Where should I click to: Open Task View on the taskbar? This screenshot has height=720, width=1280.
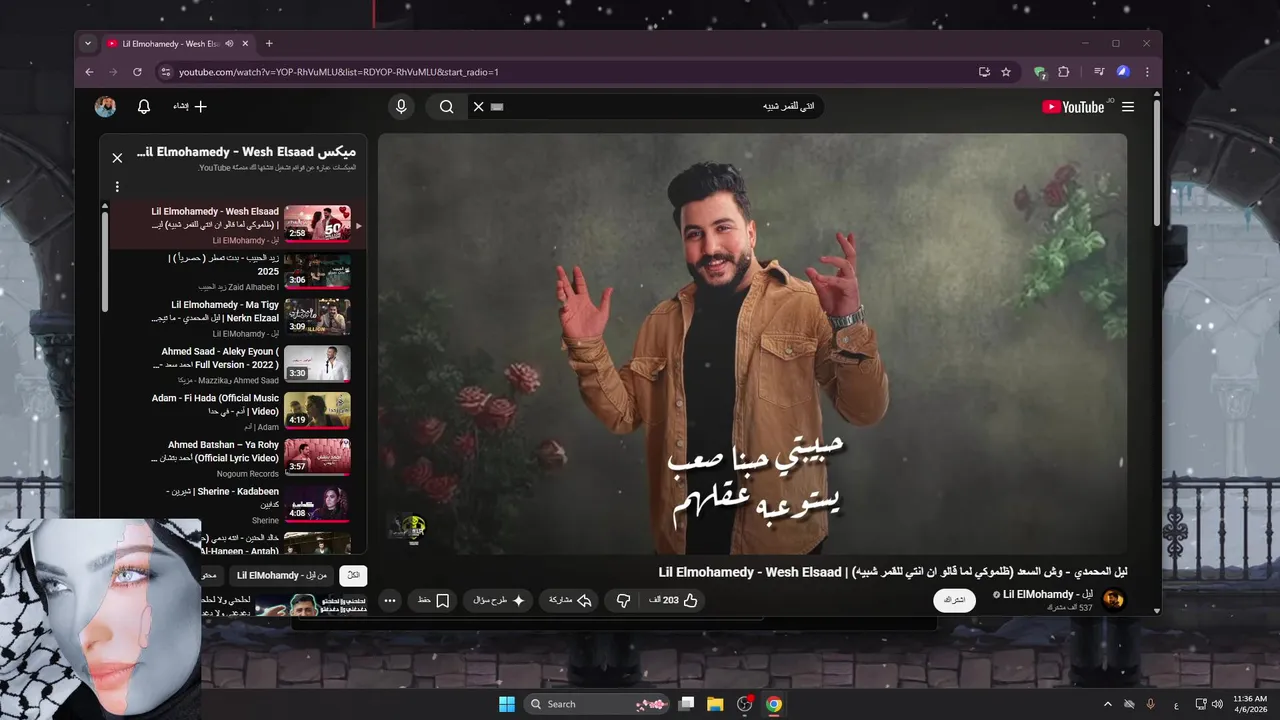click(686, 704)
